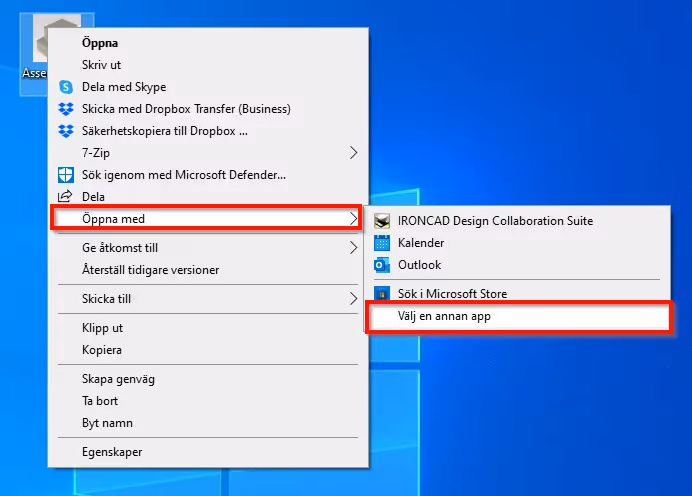Select the Dela menu entry

208,197
